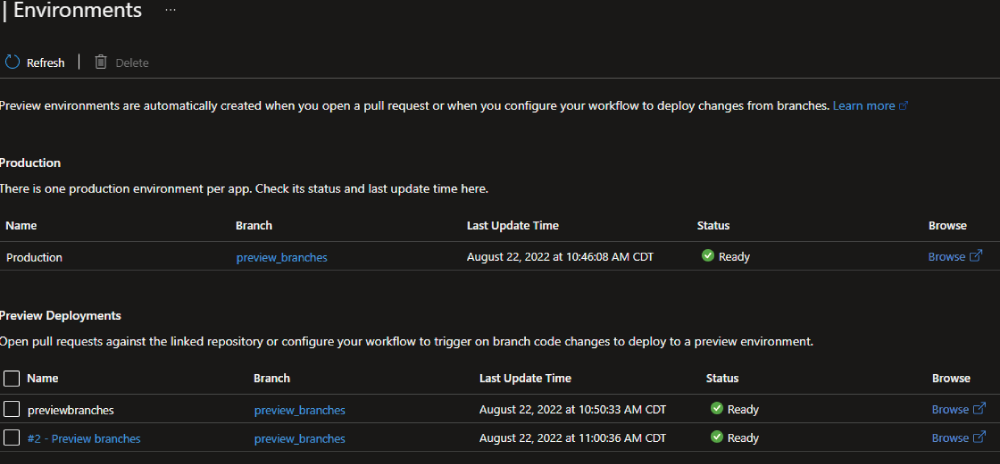Click the Refresh circular arrow icon
This screenshot has height=464, width=1000.
12,62
